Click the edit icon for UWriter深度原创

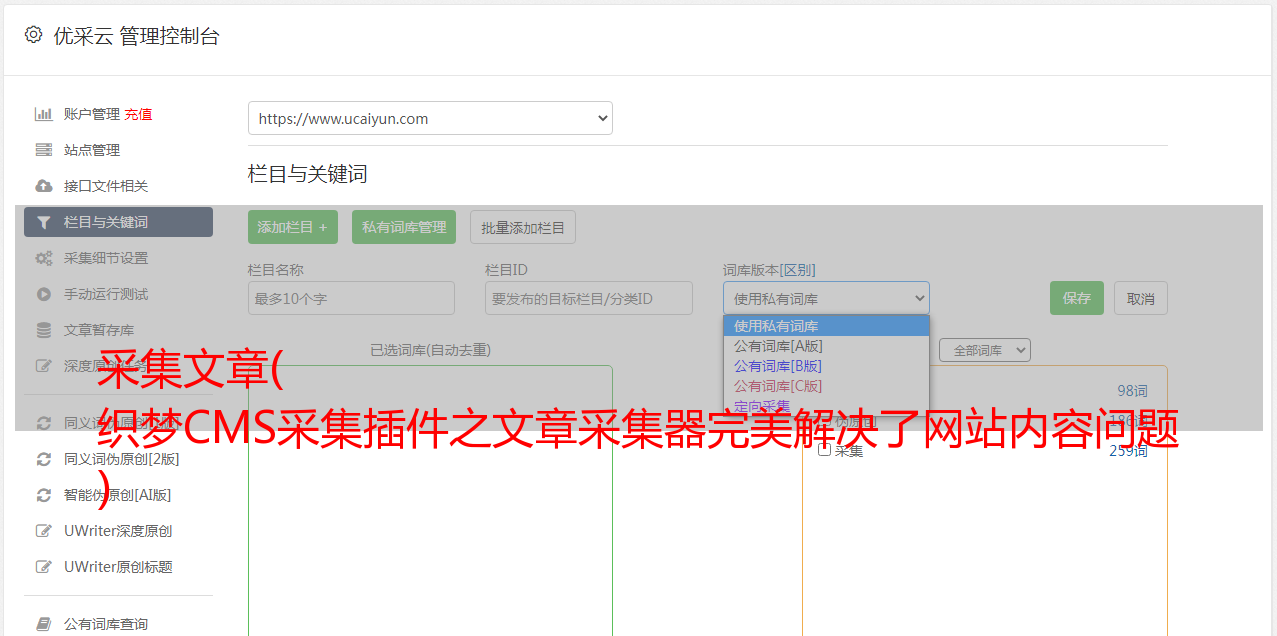click(44, 531)
